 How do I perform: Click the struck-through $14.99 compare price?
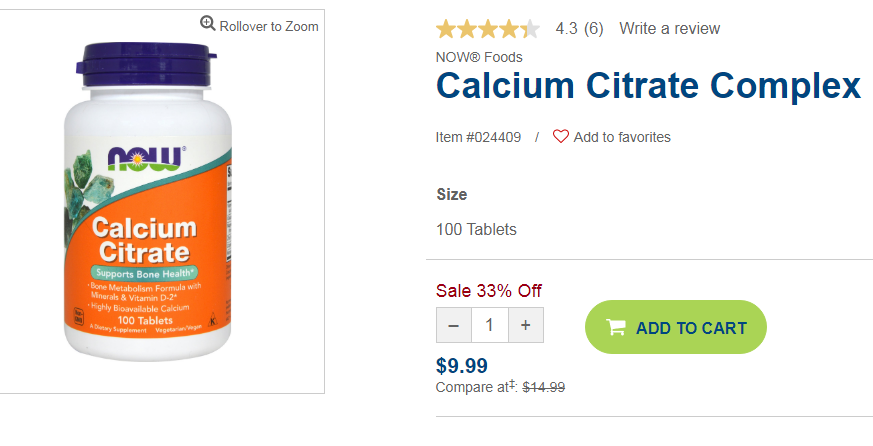(x=544, y=387)
